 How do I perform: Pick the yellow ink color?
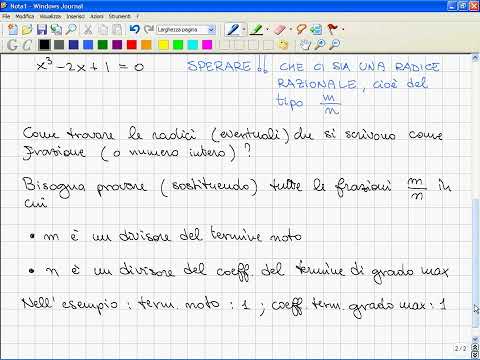(x=163, y=45)
